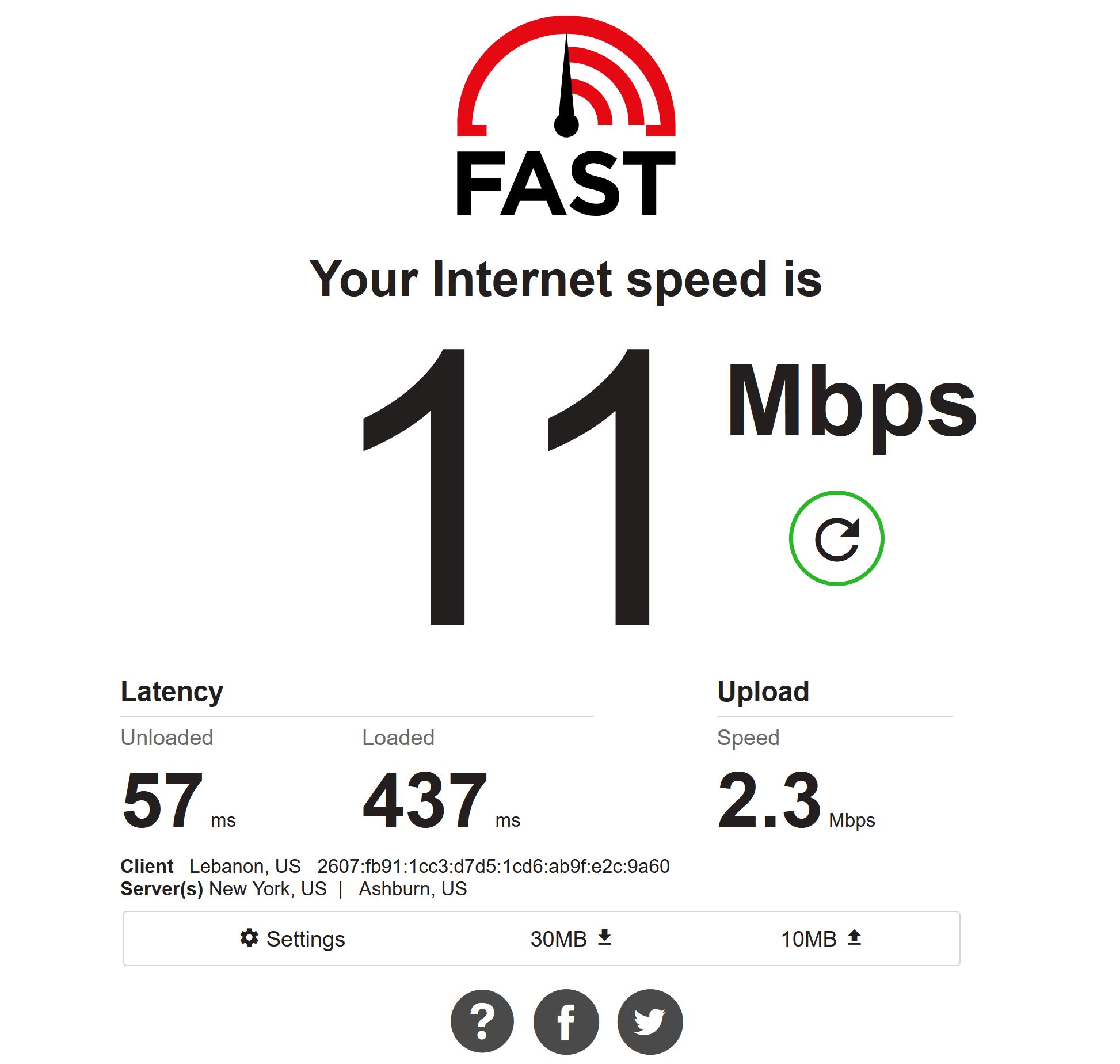The height and width of the screenshot is (1064, 1120).
Task: Share results via the Facebook icon
Action: click(x=566, y=1021)
